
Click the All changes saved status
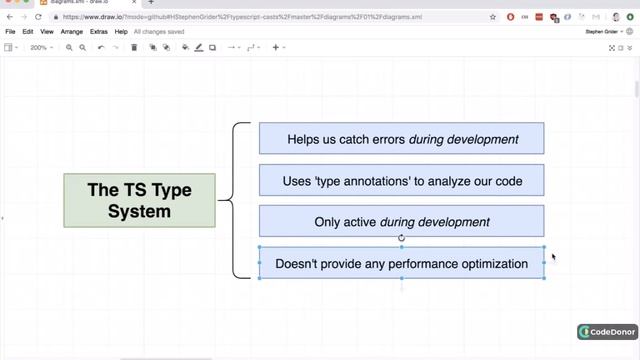pos(159,31)
